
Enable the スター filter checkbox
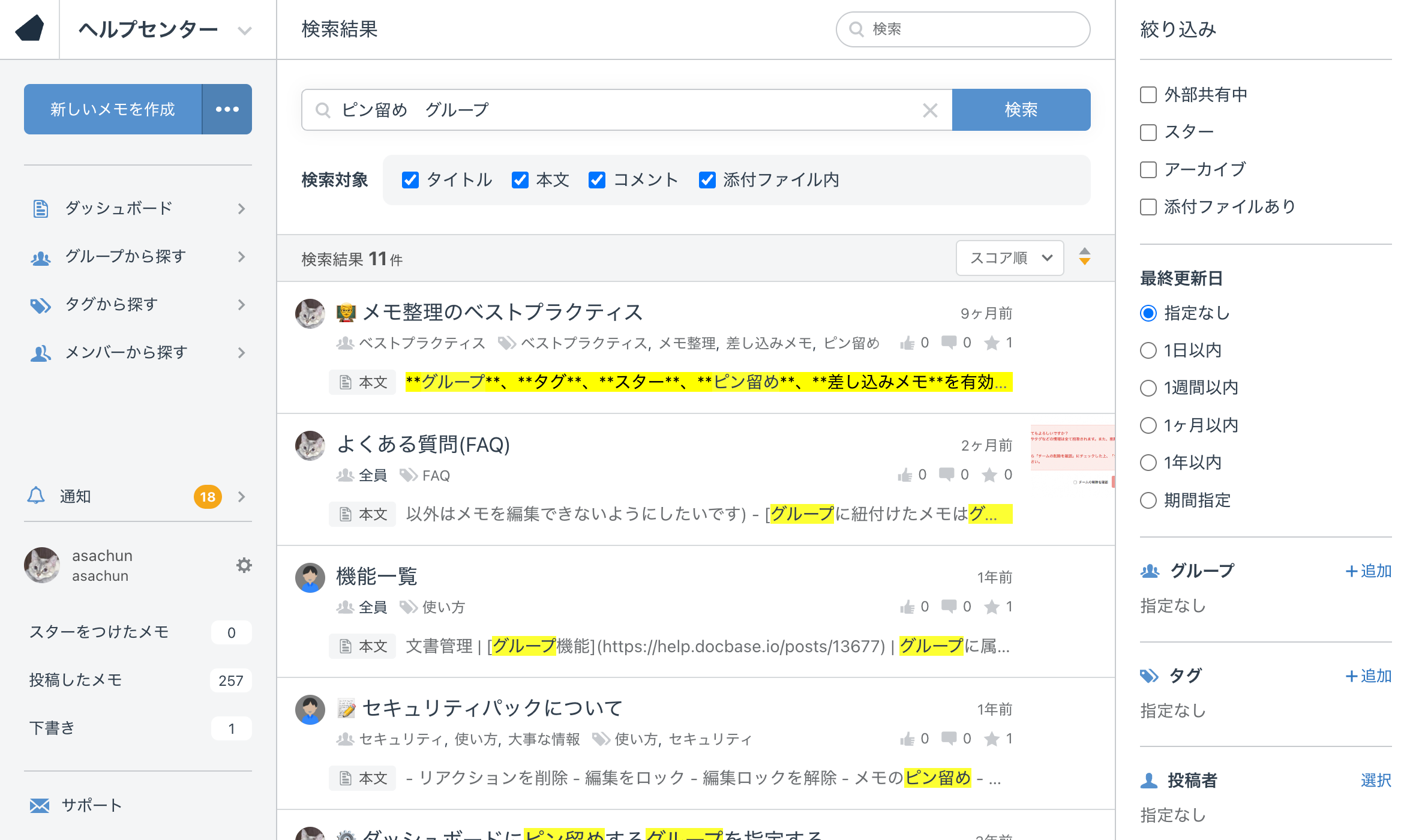1148,131
